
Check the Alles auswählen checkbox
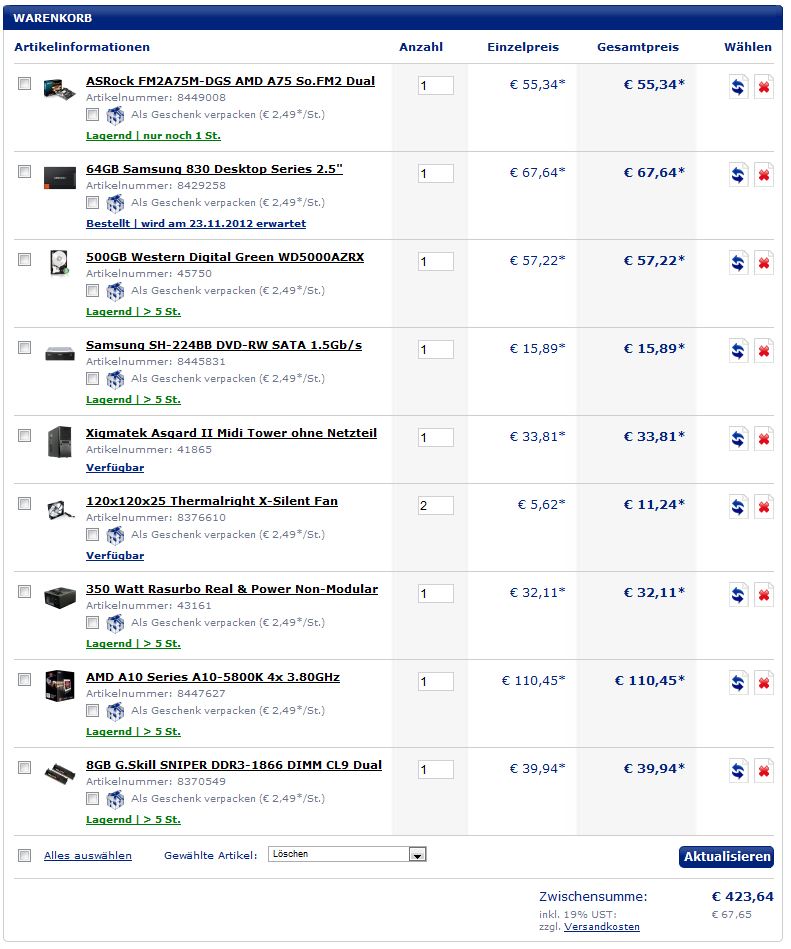click(x=24, y=855)
